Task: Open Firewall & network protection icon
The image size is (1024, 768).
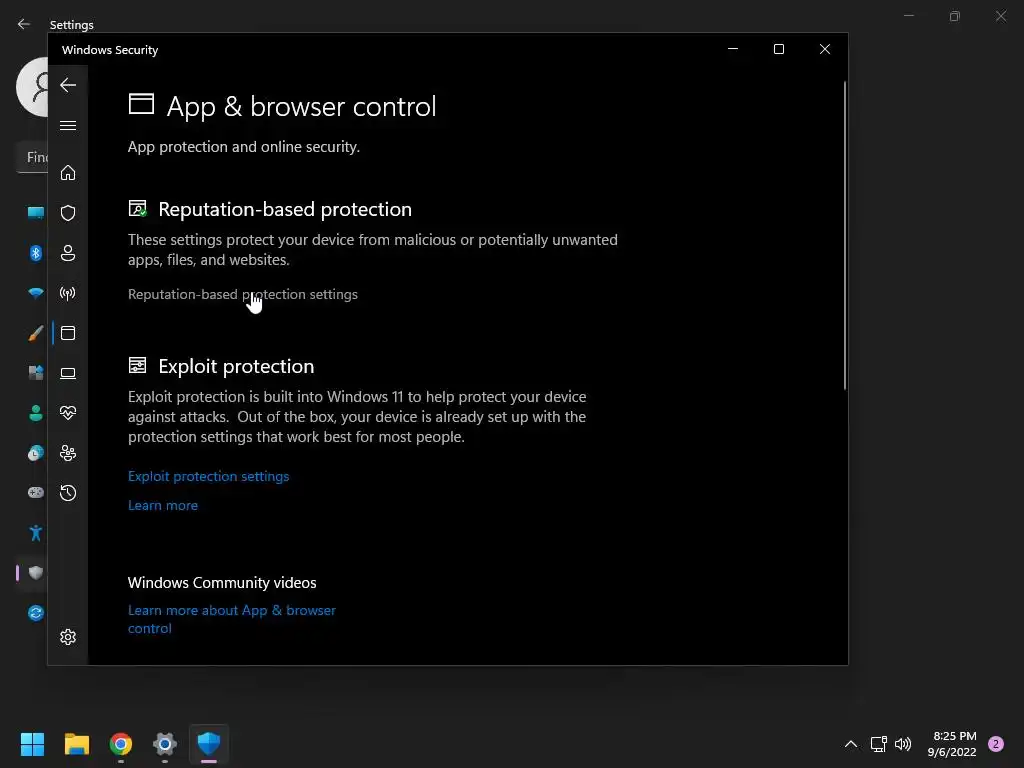Action: pos(68,293)
